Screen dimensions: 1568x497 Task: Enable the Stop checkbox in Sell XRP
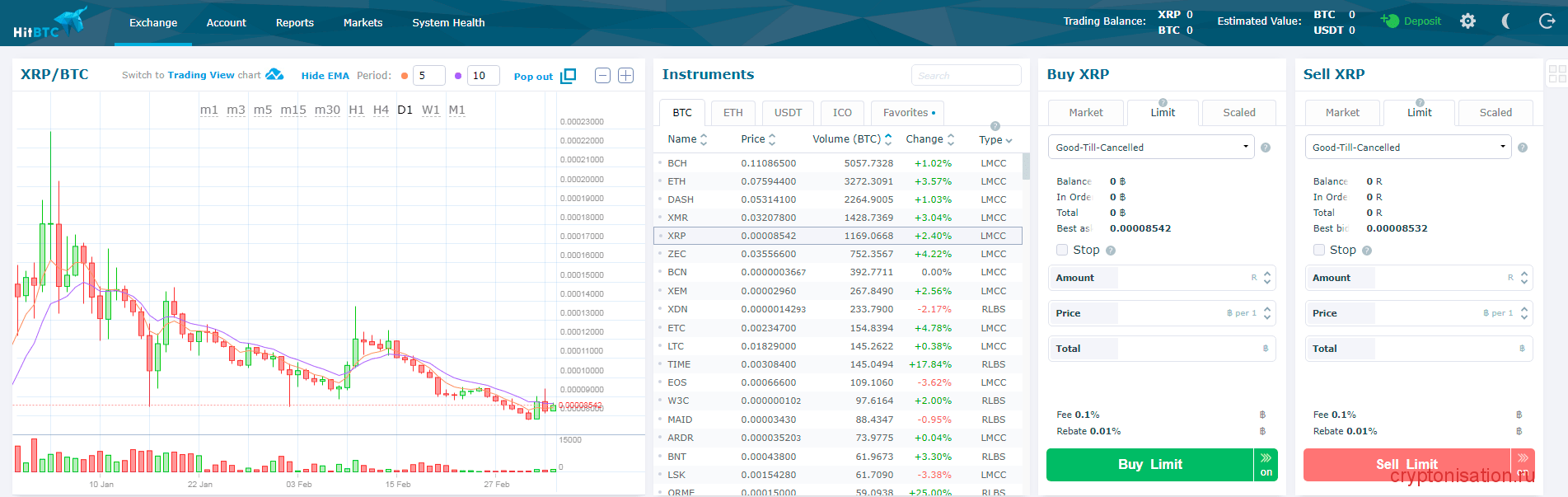1318,250
